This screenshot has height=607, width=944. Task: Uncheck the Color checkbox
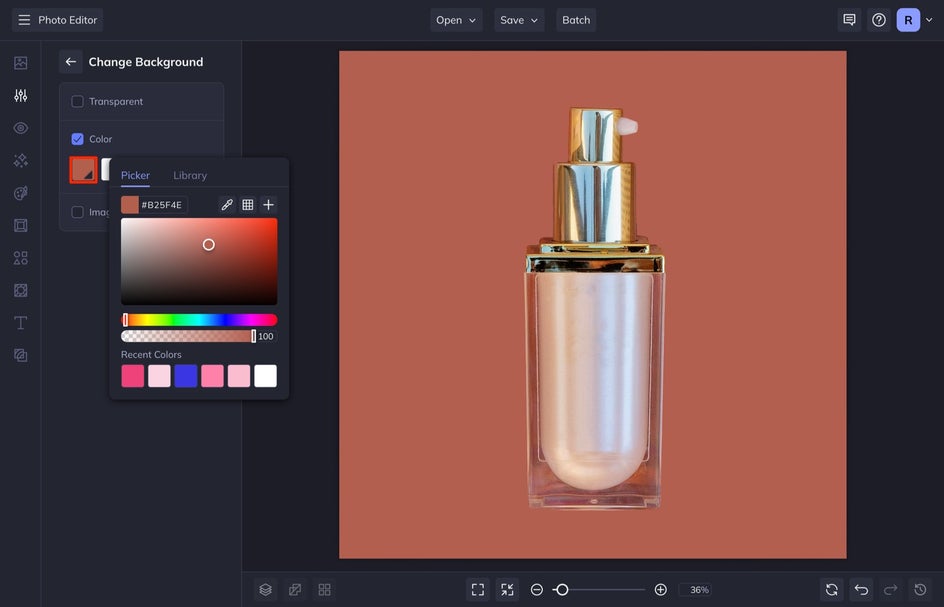[x=77, y=139]
